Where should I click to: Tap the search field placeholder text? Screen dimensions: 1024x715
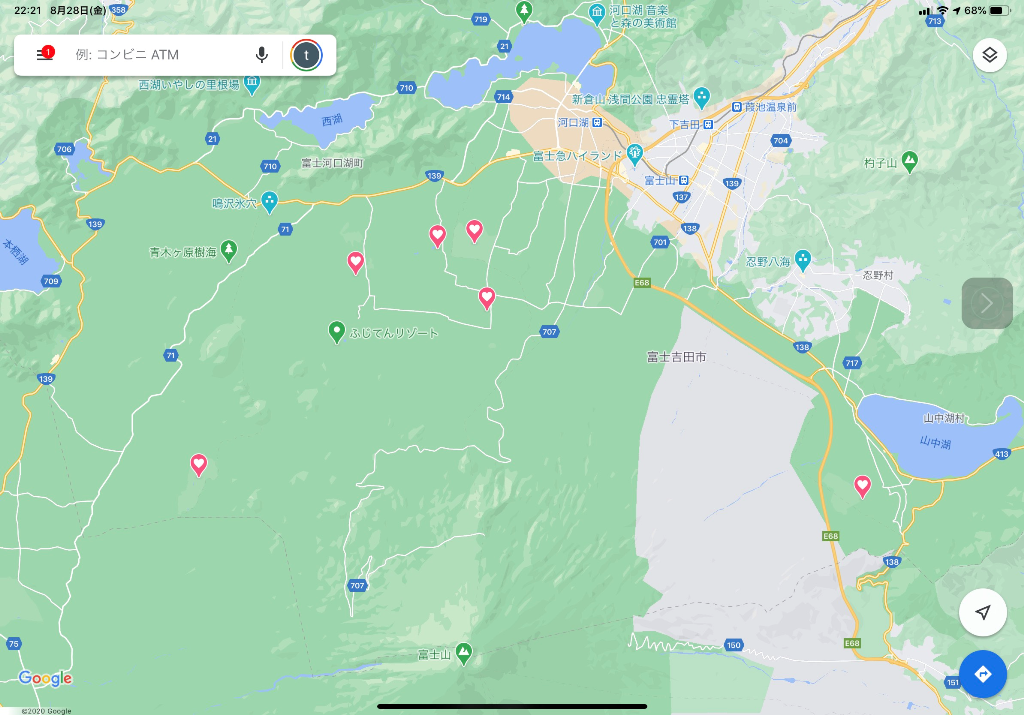127,55
